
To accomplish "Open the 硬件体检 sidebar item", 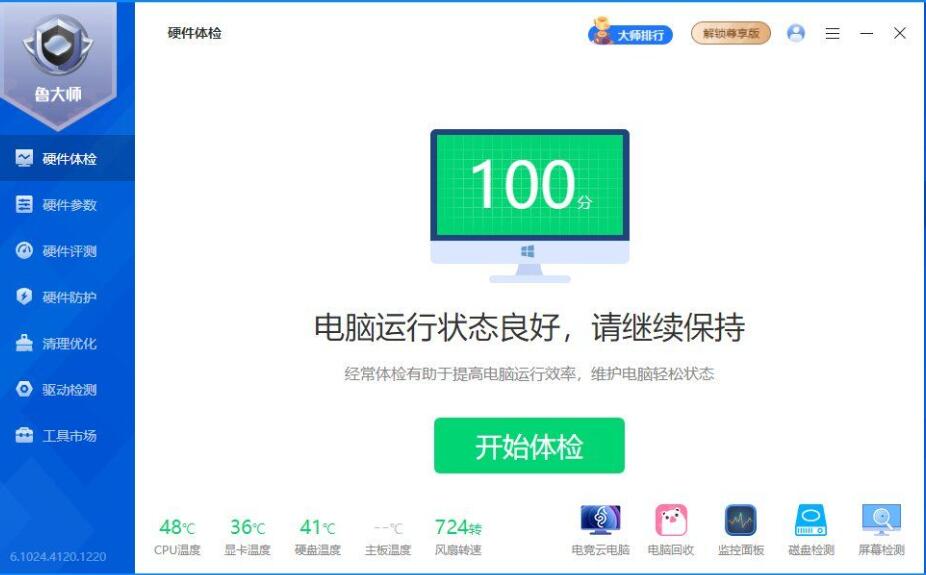I will tap(67, 158).
